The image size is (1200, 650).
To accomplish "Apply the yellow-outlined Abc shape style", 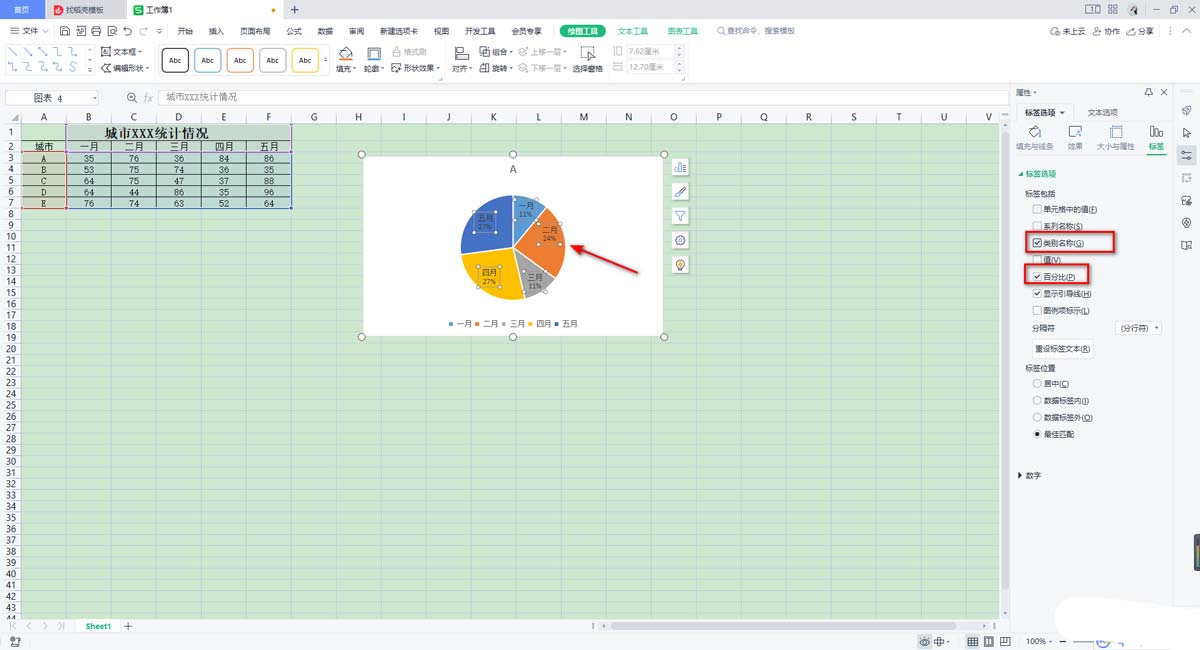I will click(305, 60).
